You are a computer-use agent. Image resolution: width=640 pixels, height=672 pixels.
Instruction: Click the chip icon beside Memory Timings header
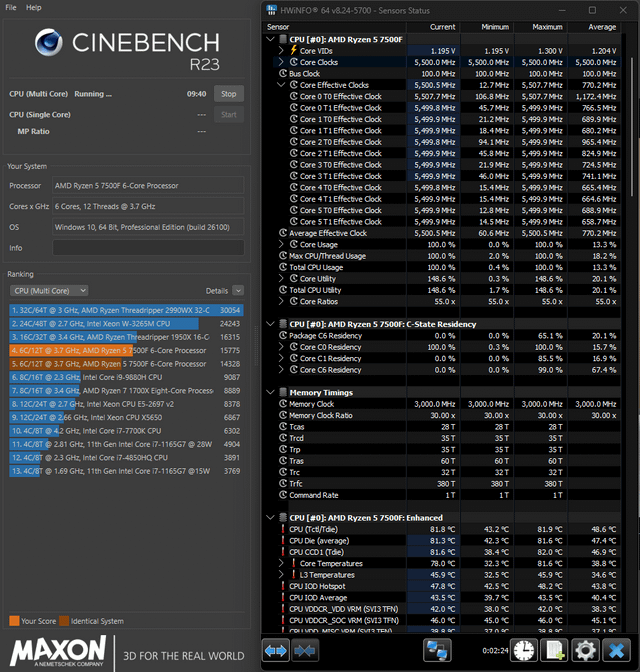tap(283, 392)
